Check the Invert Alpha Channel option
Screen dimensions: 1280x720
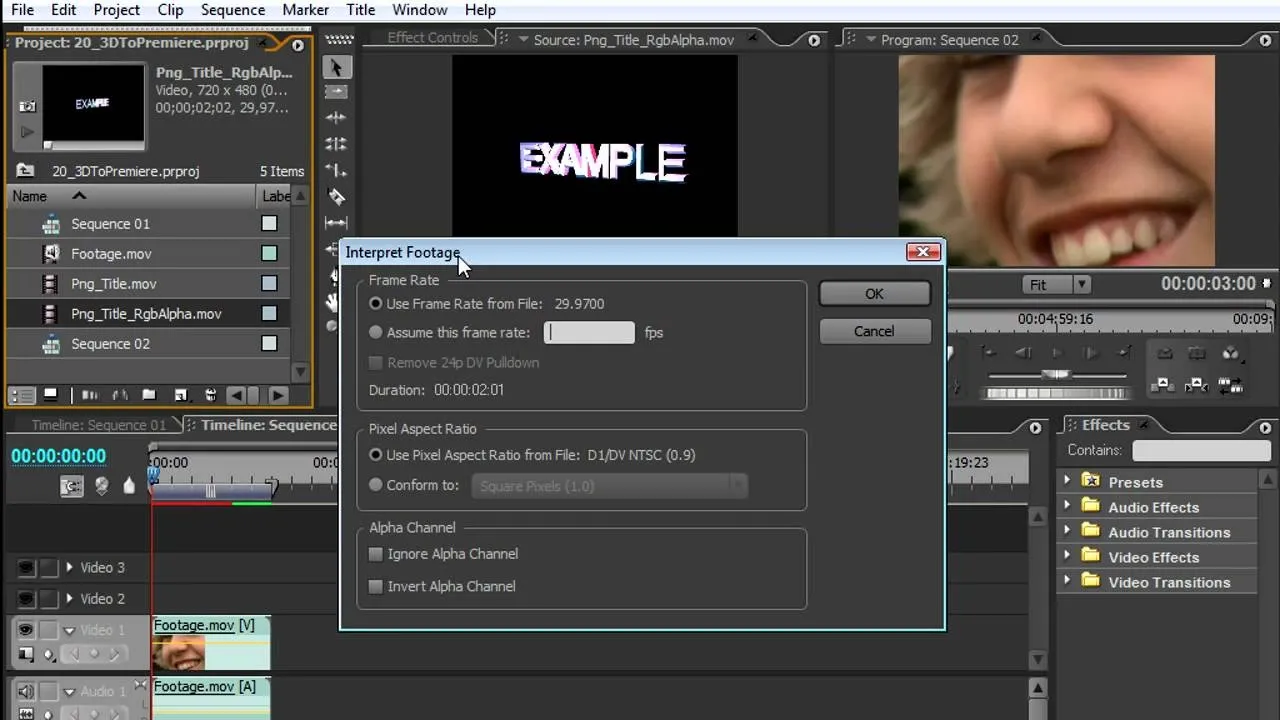pyautogui.click(x=376, y=587)
